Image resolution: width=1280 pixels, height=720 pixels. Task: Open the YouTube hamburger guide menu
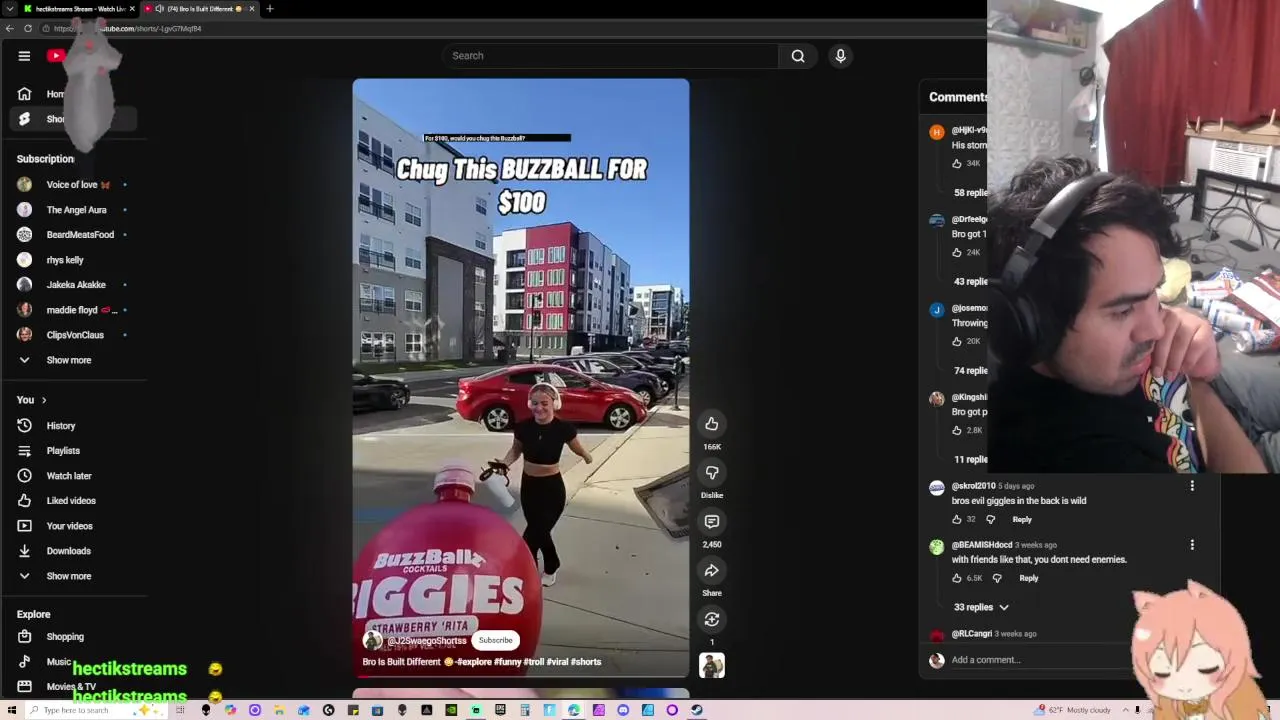pos(24,56)
